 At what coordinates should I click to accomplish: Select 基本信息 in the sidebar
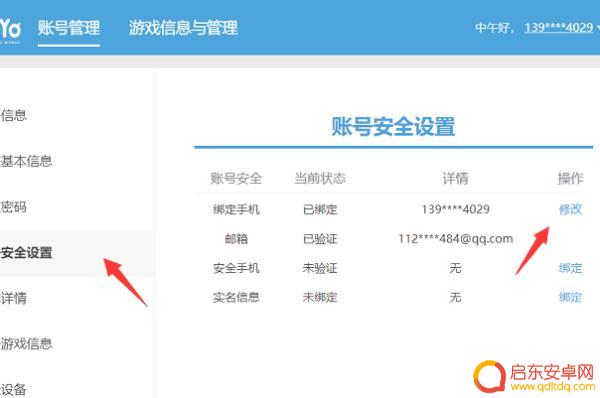(x=26, y=161)
